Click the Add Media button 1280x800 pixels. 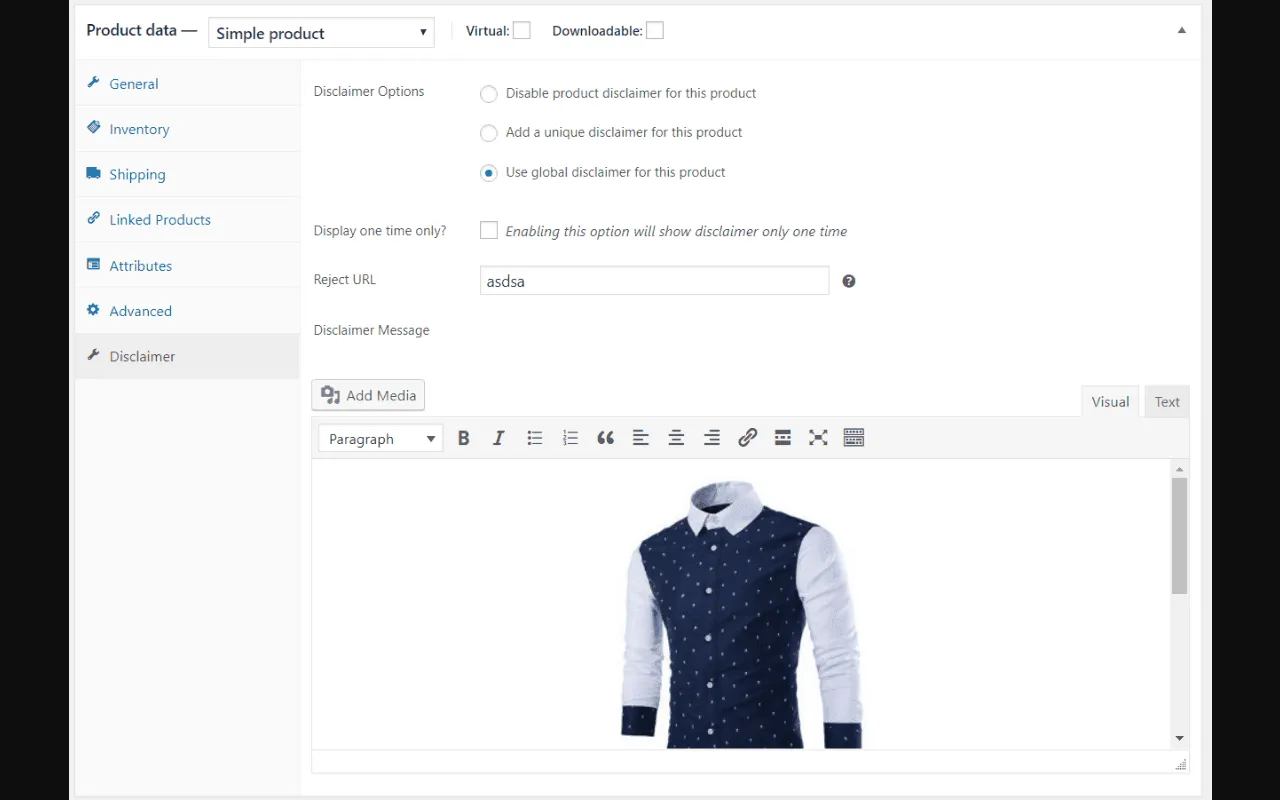[368, 395]
